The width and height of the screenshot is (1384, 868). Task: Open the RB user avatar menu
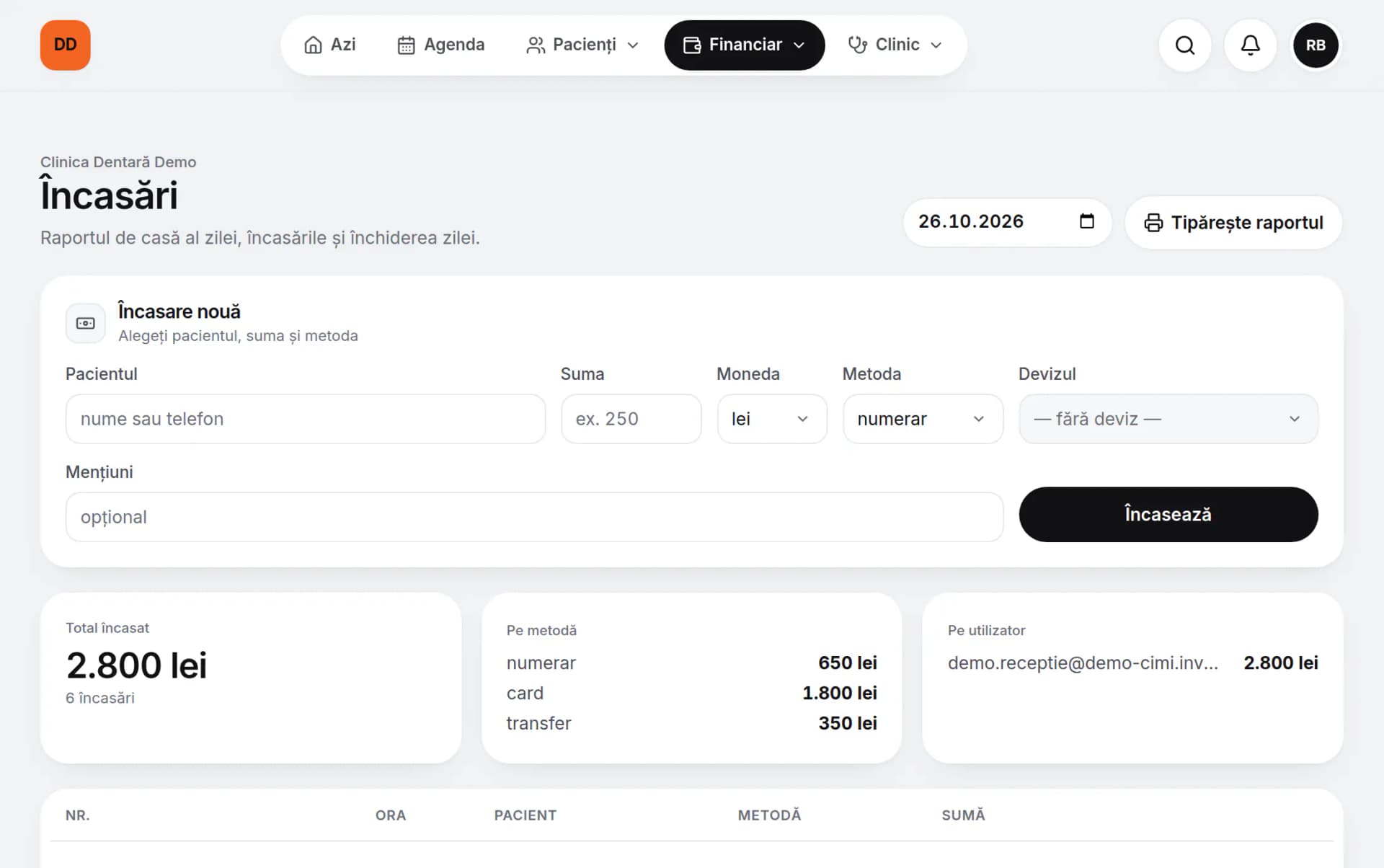1316,45
